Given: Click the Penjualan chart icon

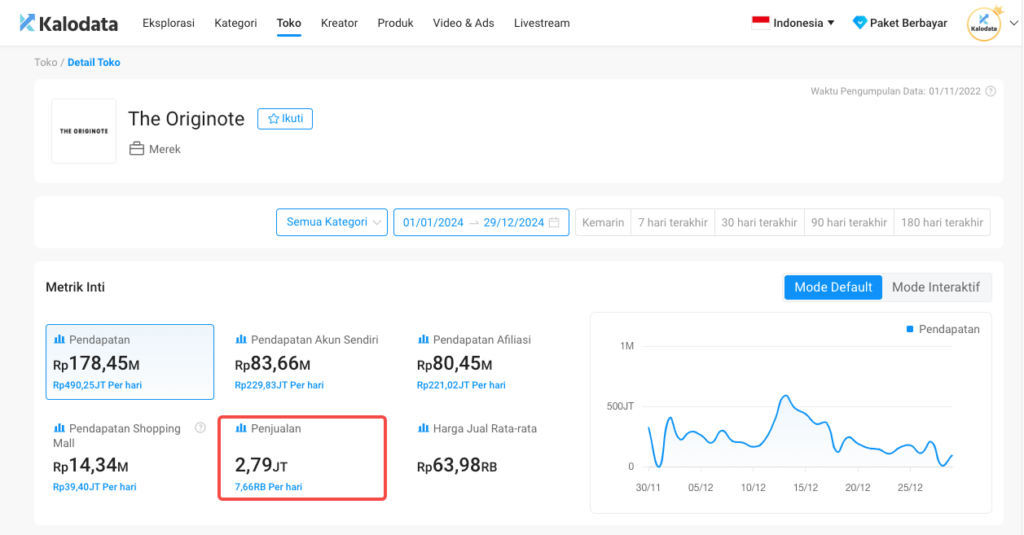Looking at the screenshot, I should pos(241,429).
